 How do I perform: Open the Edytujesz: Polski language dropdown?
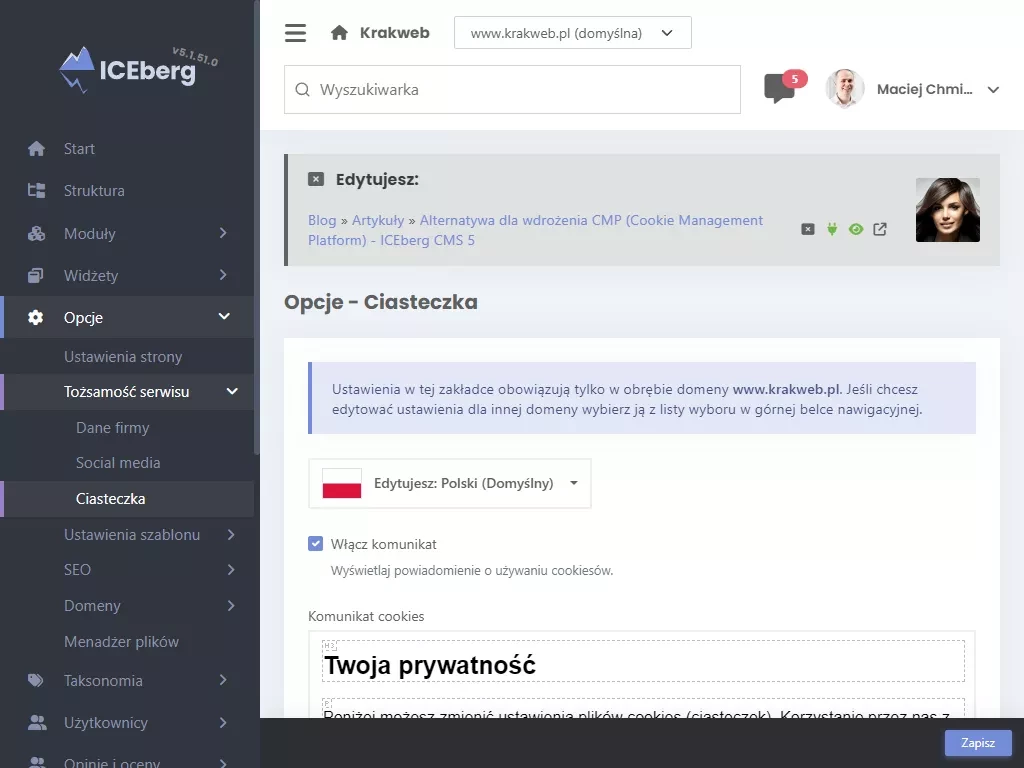tap(450, 483)
